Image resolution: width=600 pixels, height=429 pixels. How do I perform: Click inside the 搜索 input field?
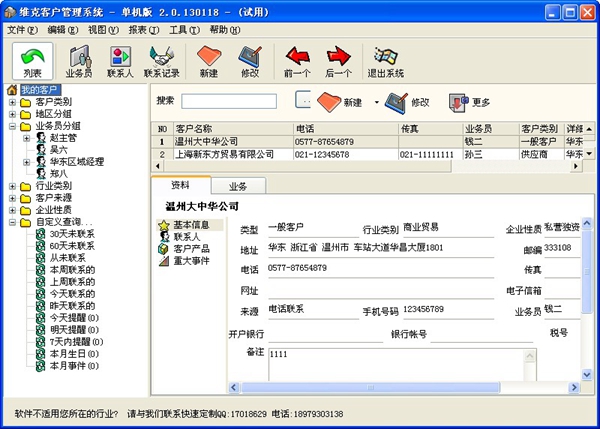(229, 101)
